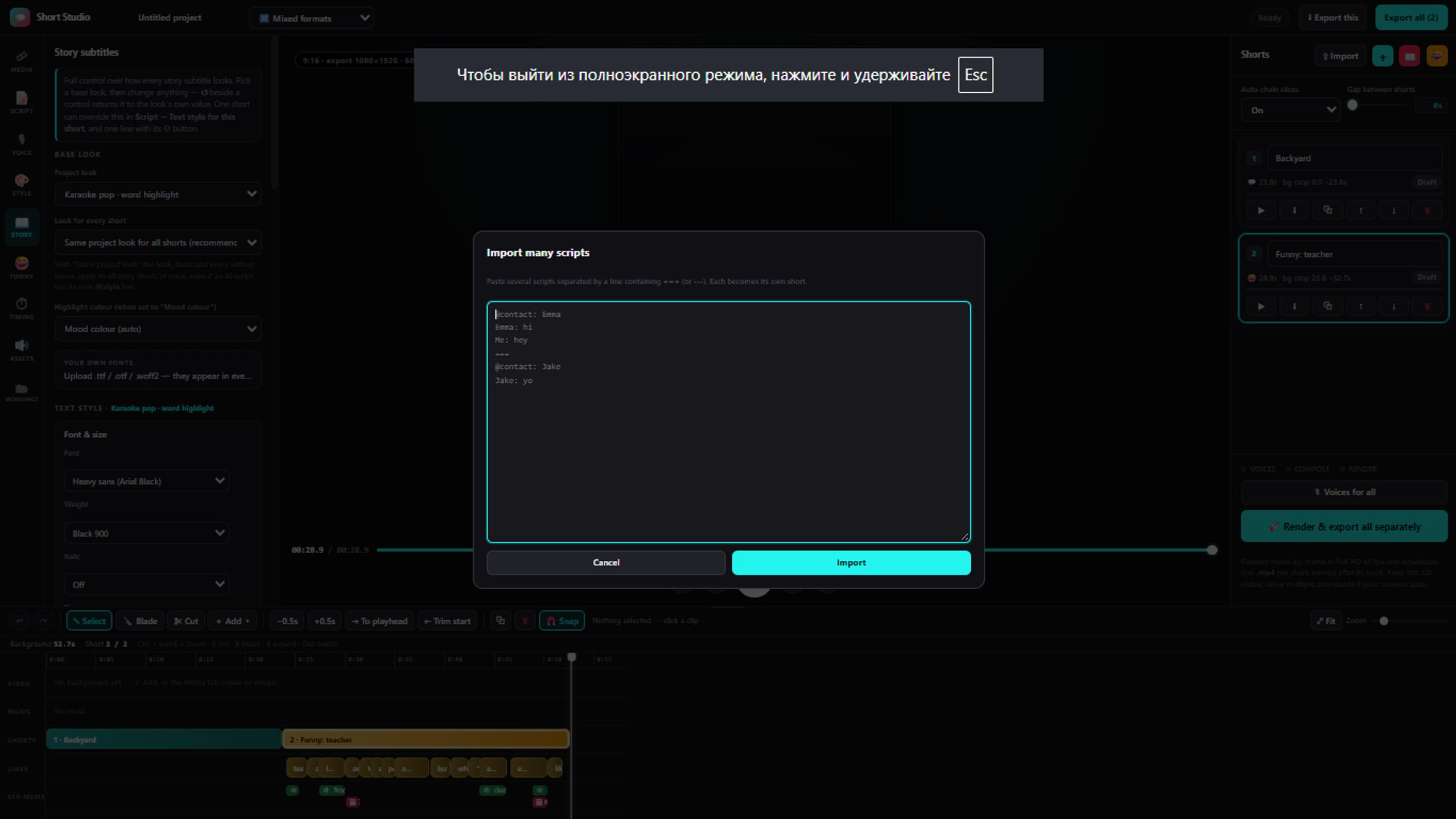Open the Auto-chain slices dropdown
Viewport: 1456px width, 819px height.
(x=1290, y=110)
